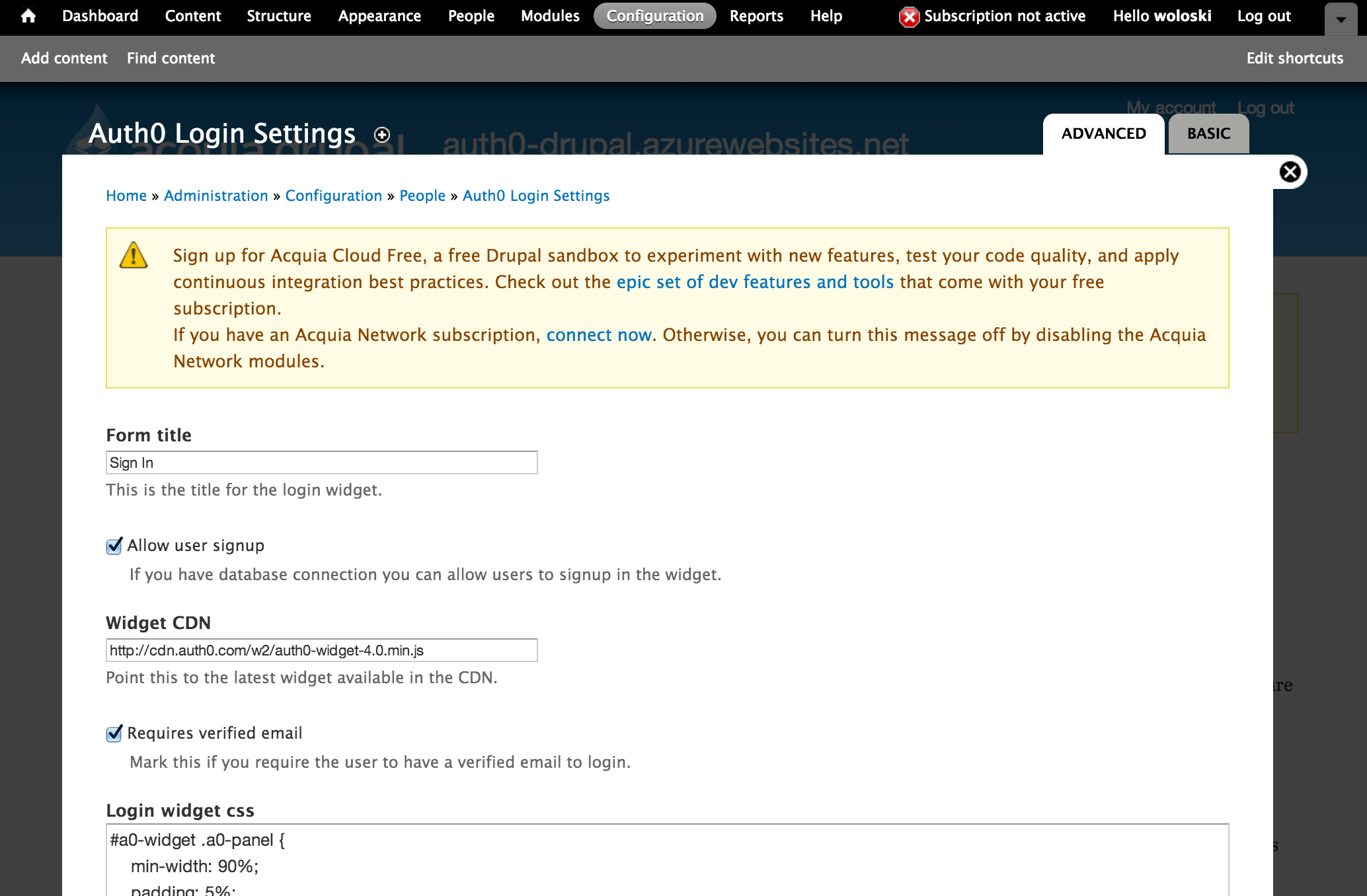Switch to the BASIC tab
Screen dimensions: 1367x896
[1208, 133]
